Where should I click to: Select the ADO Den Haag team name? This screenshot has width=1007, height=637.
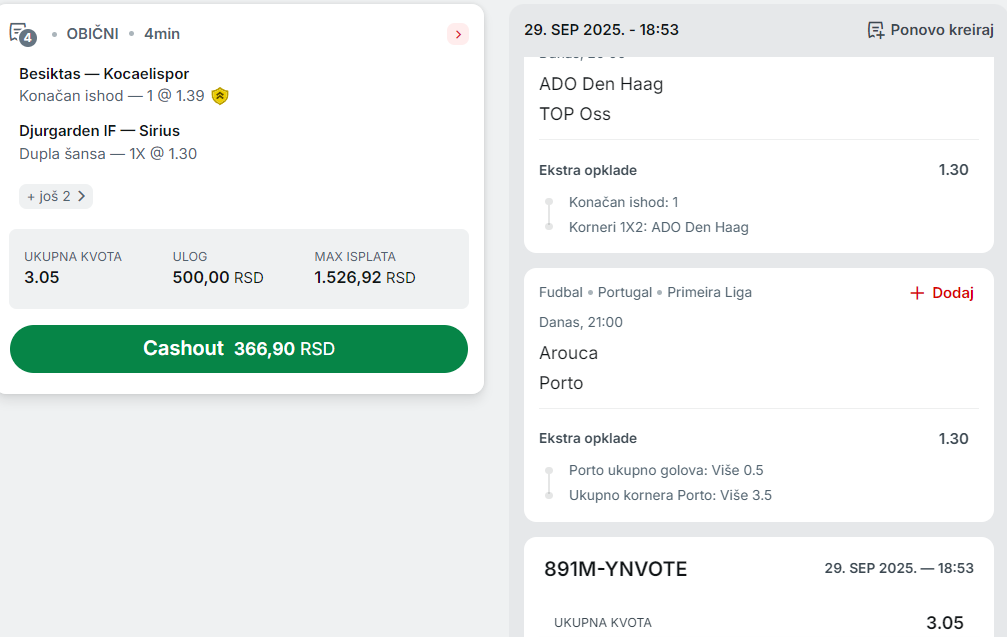[601, 84]
